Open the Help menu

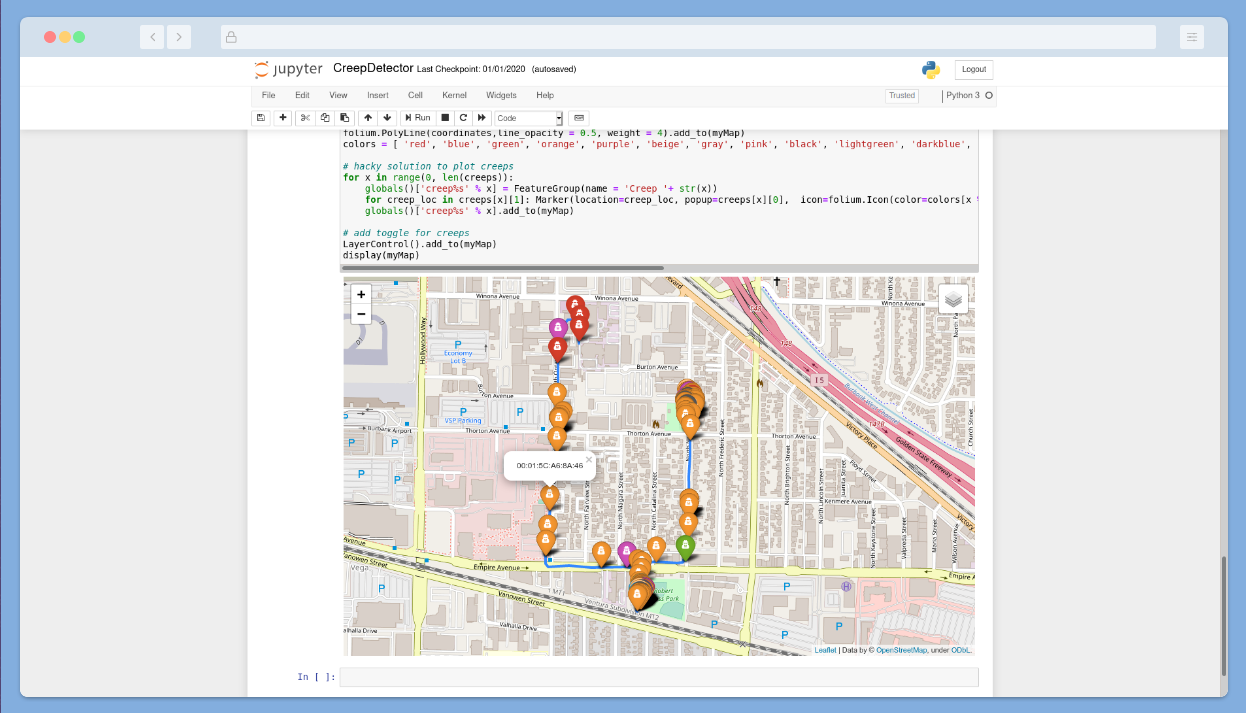click(x=545, y=95)
